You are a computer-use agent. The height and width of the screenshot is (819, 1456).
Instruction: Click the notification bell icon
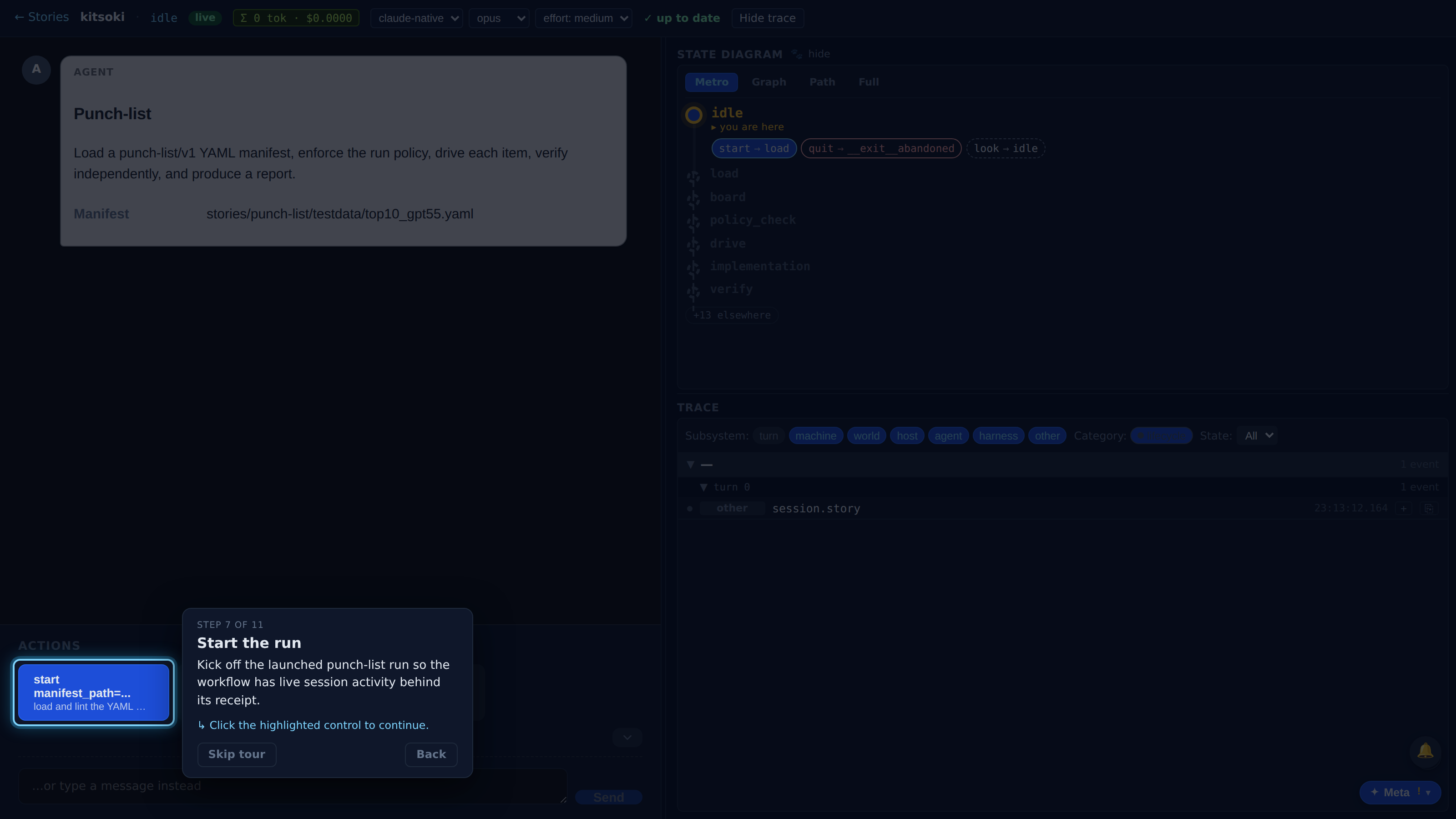point(1425,751)
